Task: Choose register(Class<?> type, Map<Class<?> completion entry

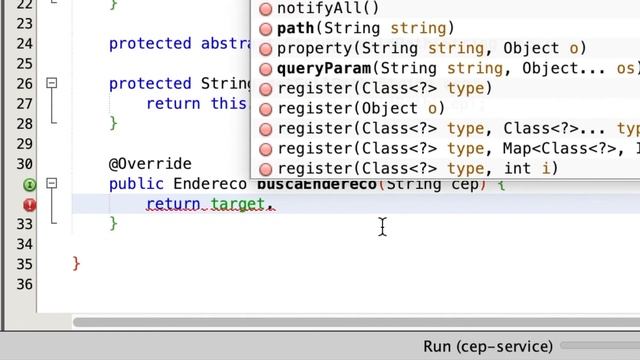Action: [x=445, y=149]
